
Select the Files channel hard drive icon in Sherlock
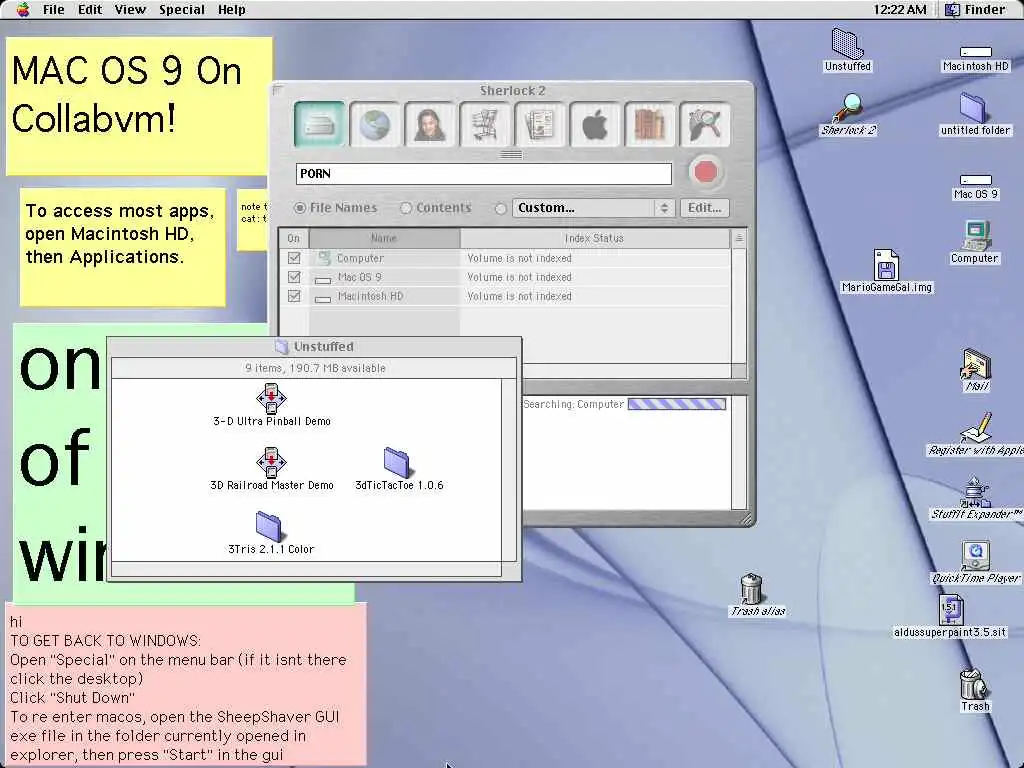pyautogui.click(x=319, y=124)
